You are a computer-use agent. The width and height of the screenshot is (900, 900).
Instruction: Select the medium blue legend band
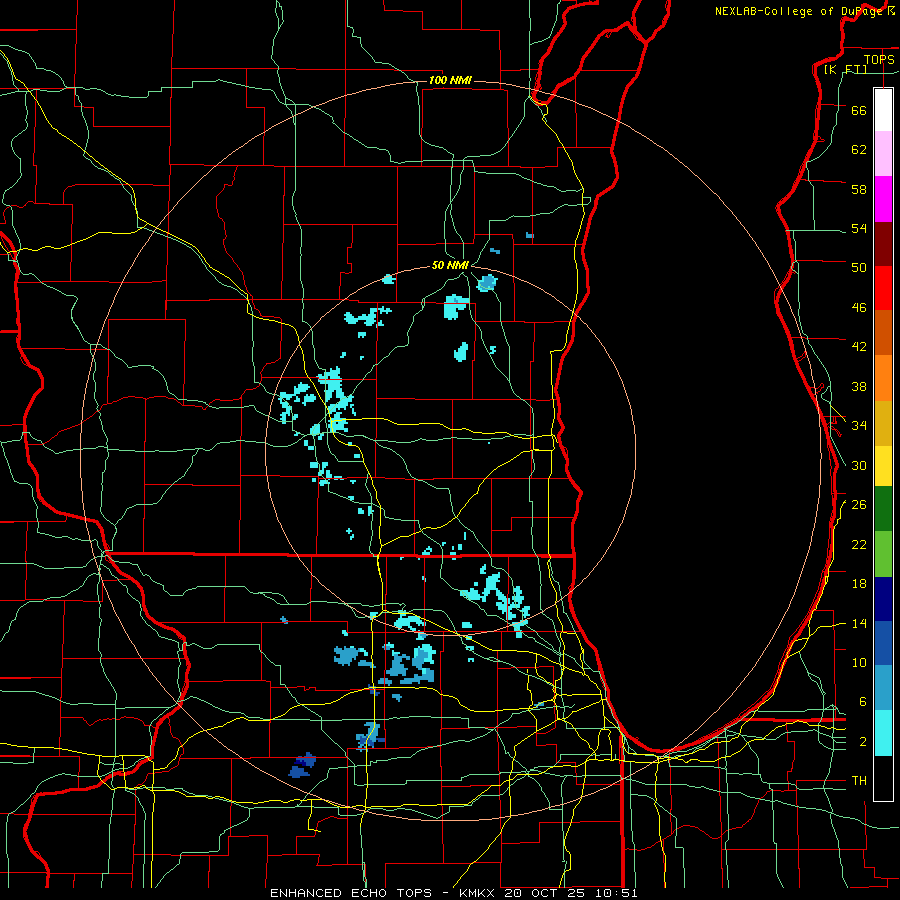(x=883, y=643)
